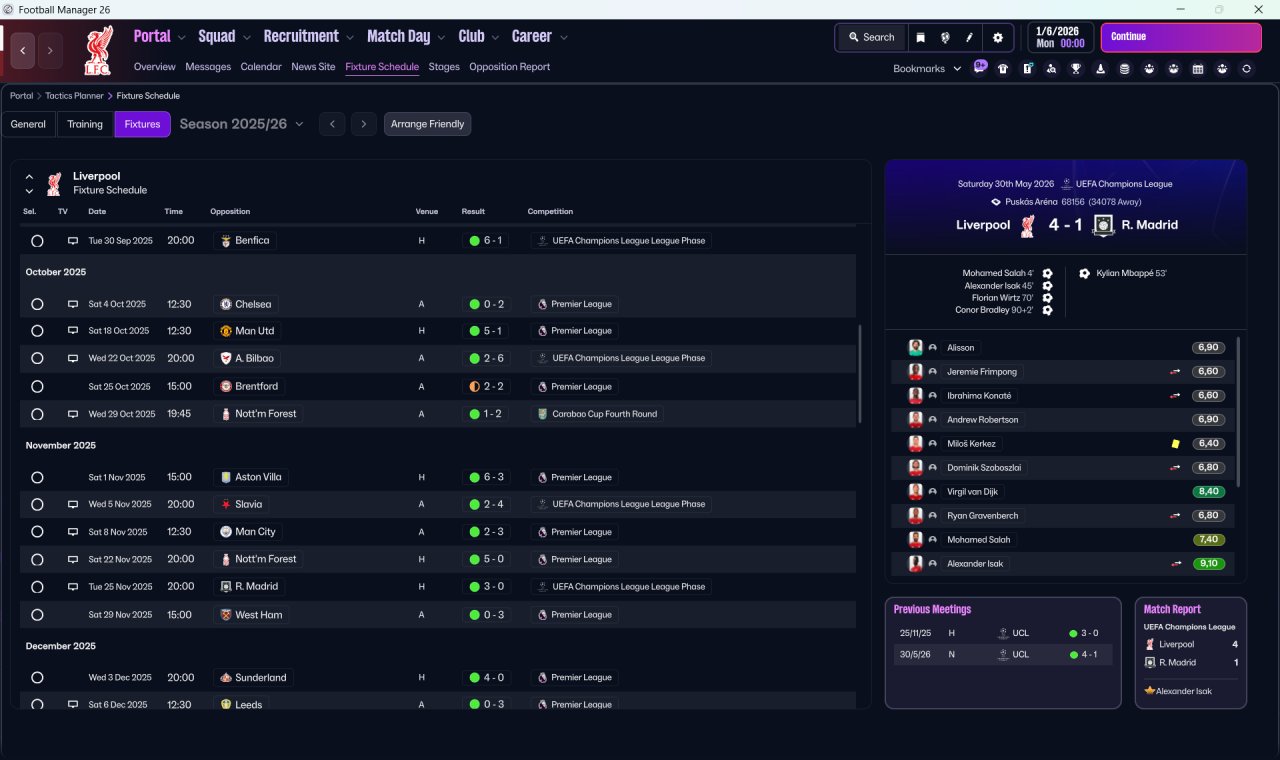Switch to the General view button

tap(28, 124)
